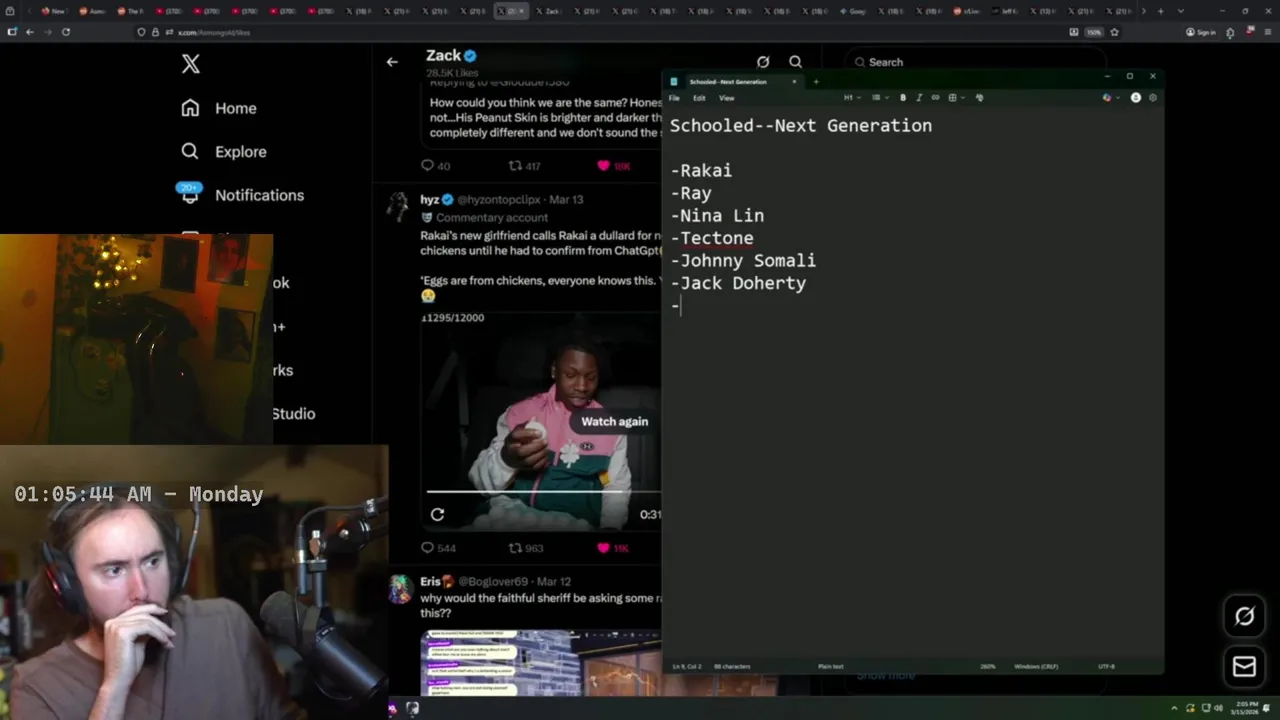Screen dimensions: 1280x720
Task: Add a new tab in Notepad
Action: click(816, 82)
